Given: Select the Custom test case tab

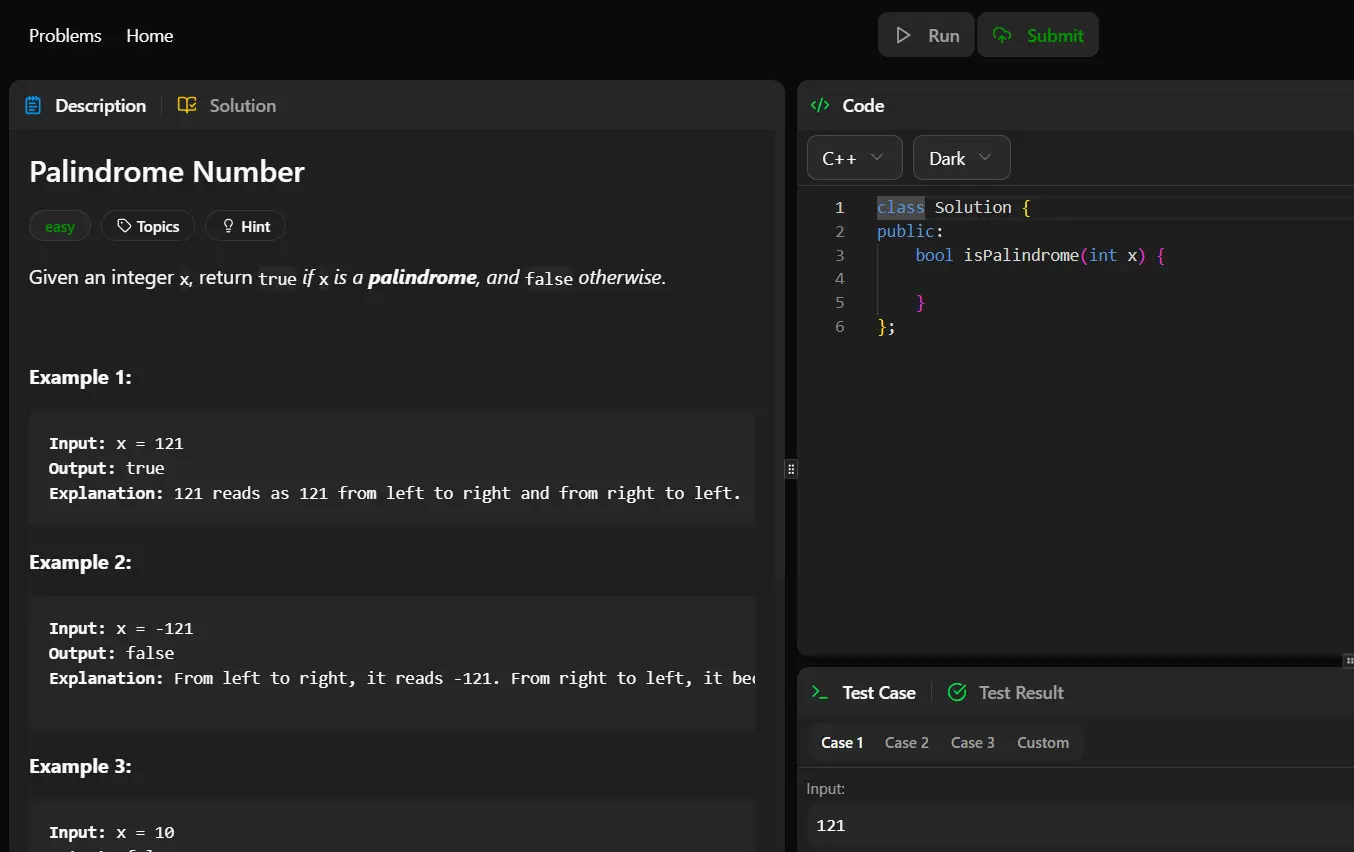Looking at the screenshot, I should 1043,742.
